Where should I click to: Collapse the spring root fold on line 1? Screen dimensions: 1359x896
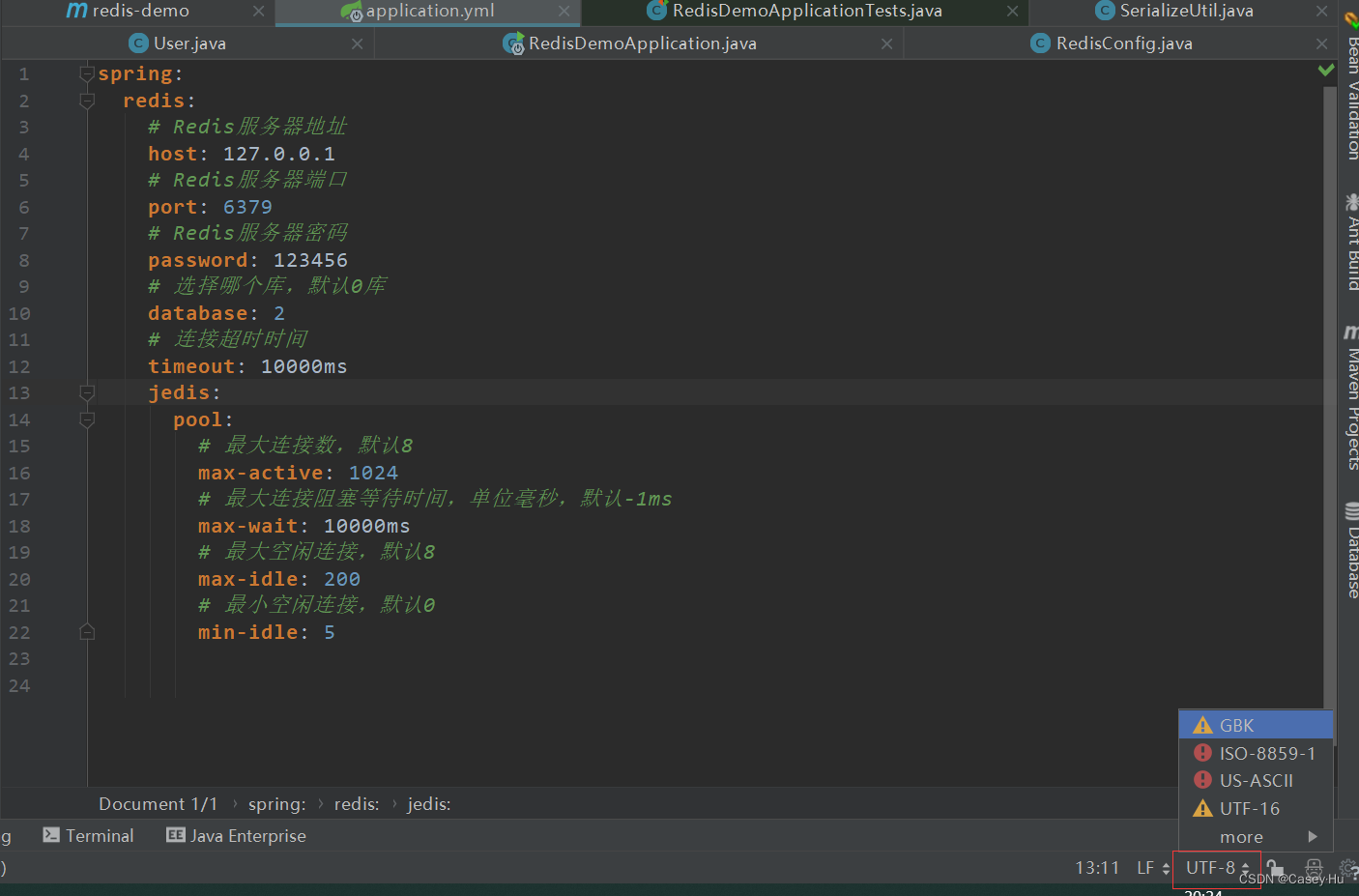[x=86, y=73]
